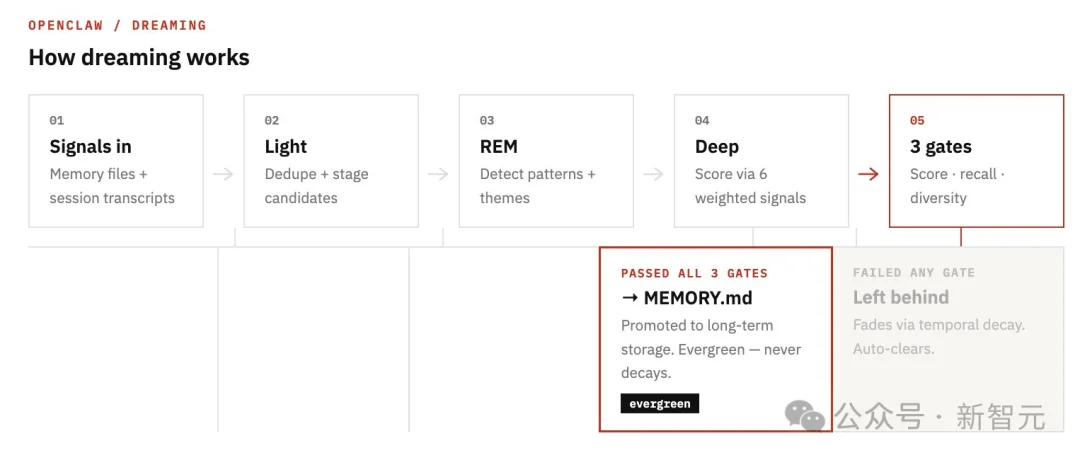Select the Signals in step card
This screenshot has height=460, width=1080.
pyautogui.click(x=116, y=161)
